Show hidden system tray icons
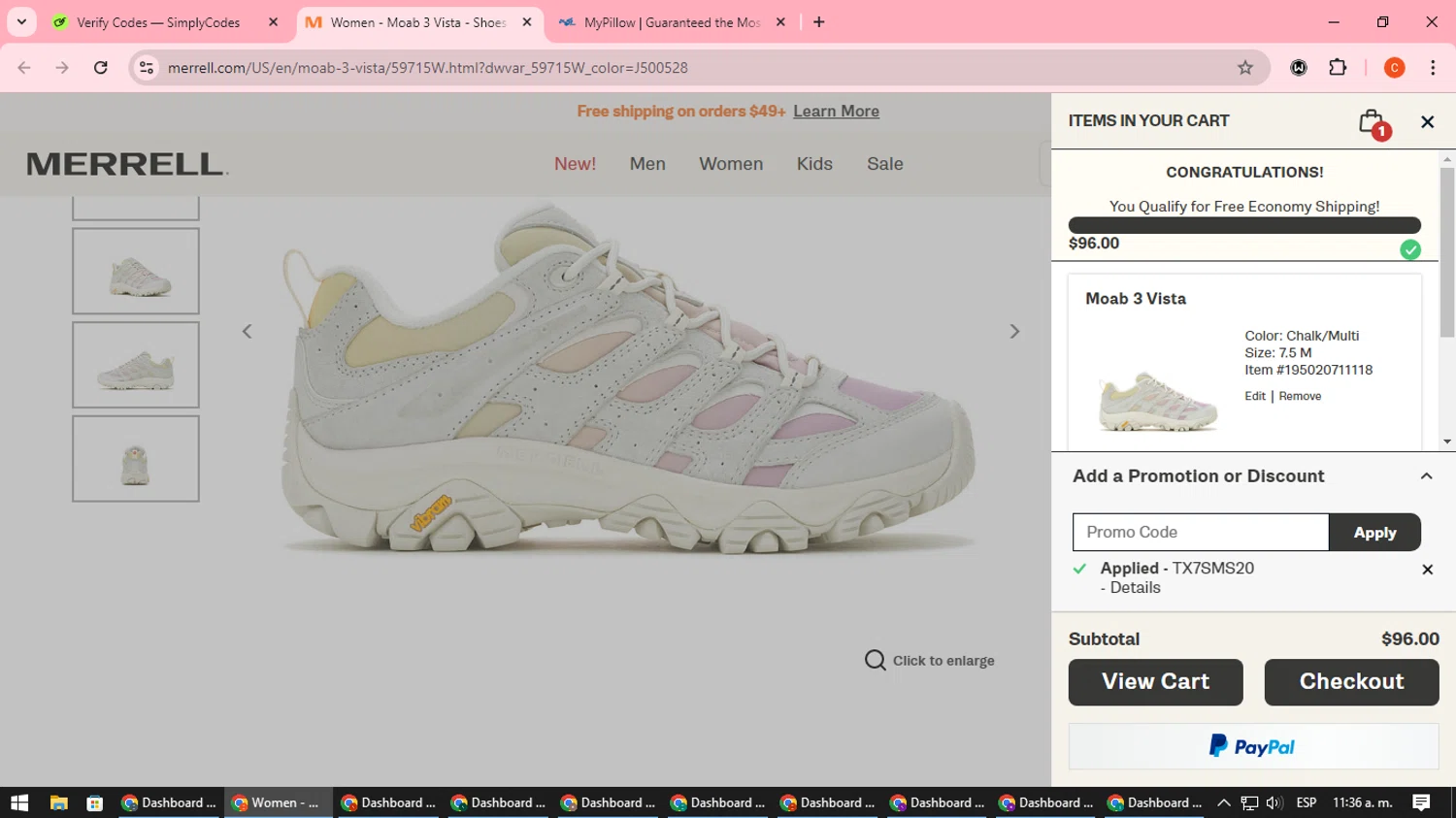Screen dimensions: 1456x818 (x=1223, y=802)
